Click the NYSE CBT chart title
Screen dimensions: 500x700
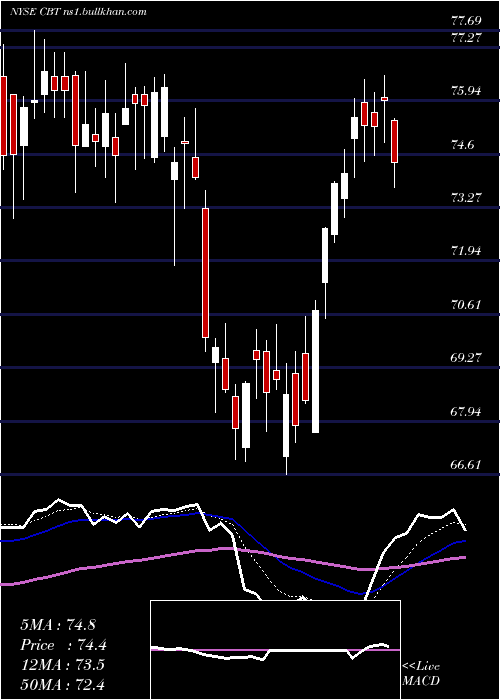pos(78,12)
